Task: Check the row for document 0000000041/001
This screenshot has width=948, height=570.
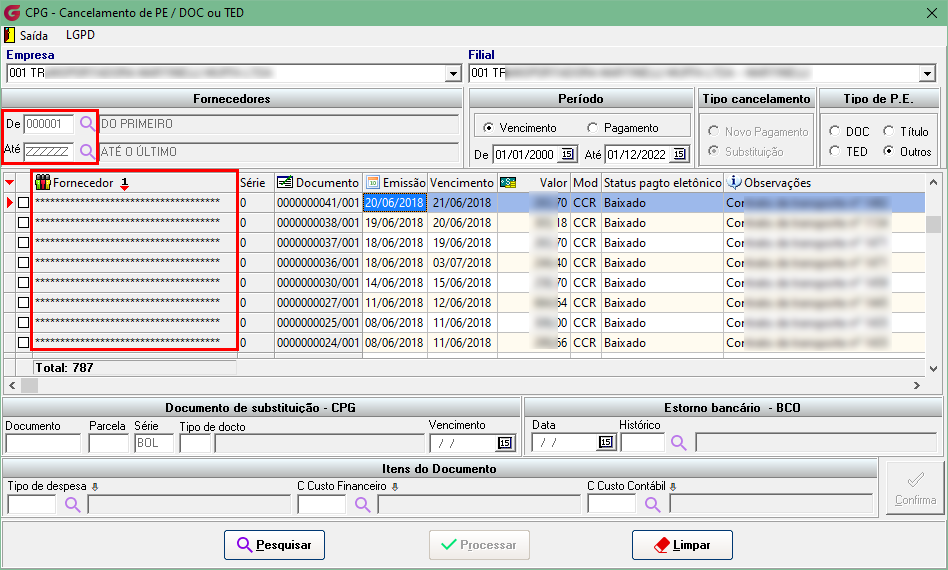Action: click(x=23, y=202)
